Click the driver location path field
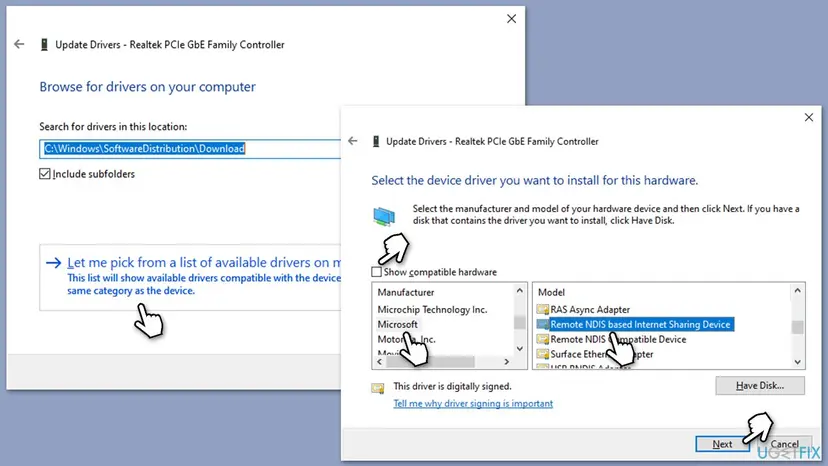The width and height of the screenshot is (828, 466). click(190, 148)
